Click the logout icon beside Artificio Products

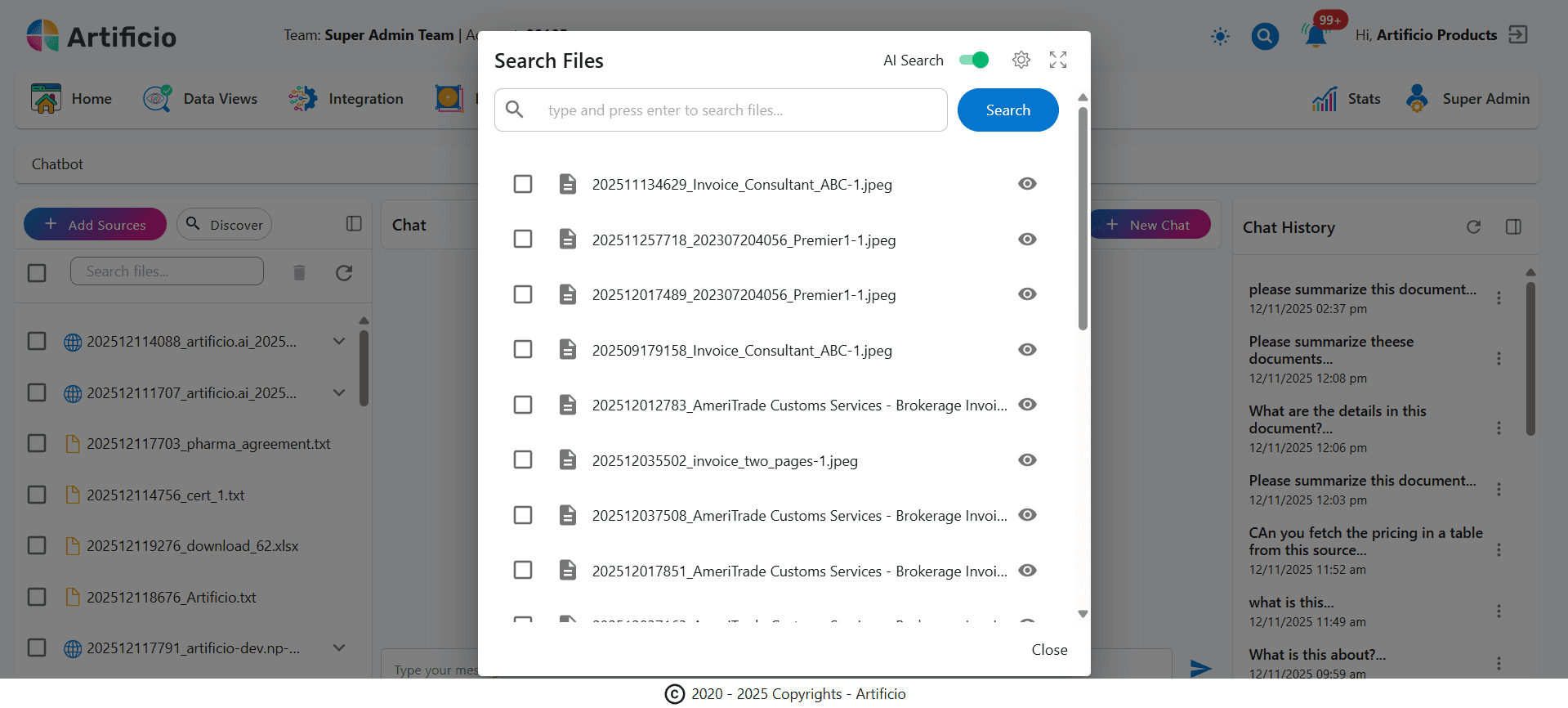(1518, 34)
